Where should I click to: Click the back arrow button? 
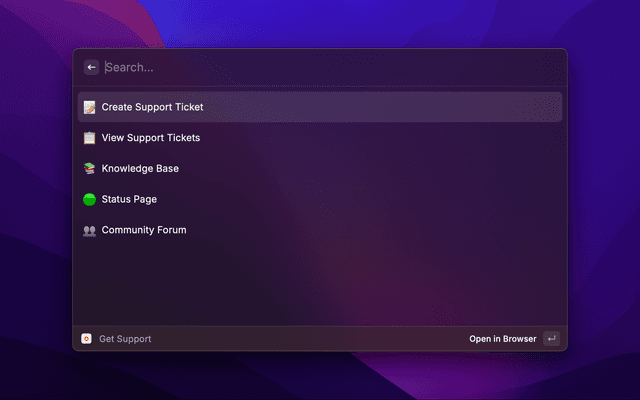92,68
